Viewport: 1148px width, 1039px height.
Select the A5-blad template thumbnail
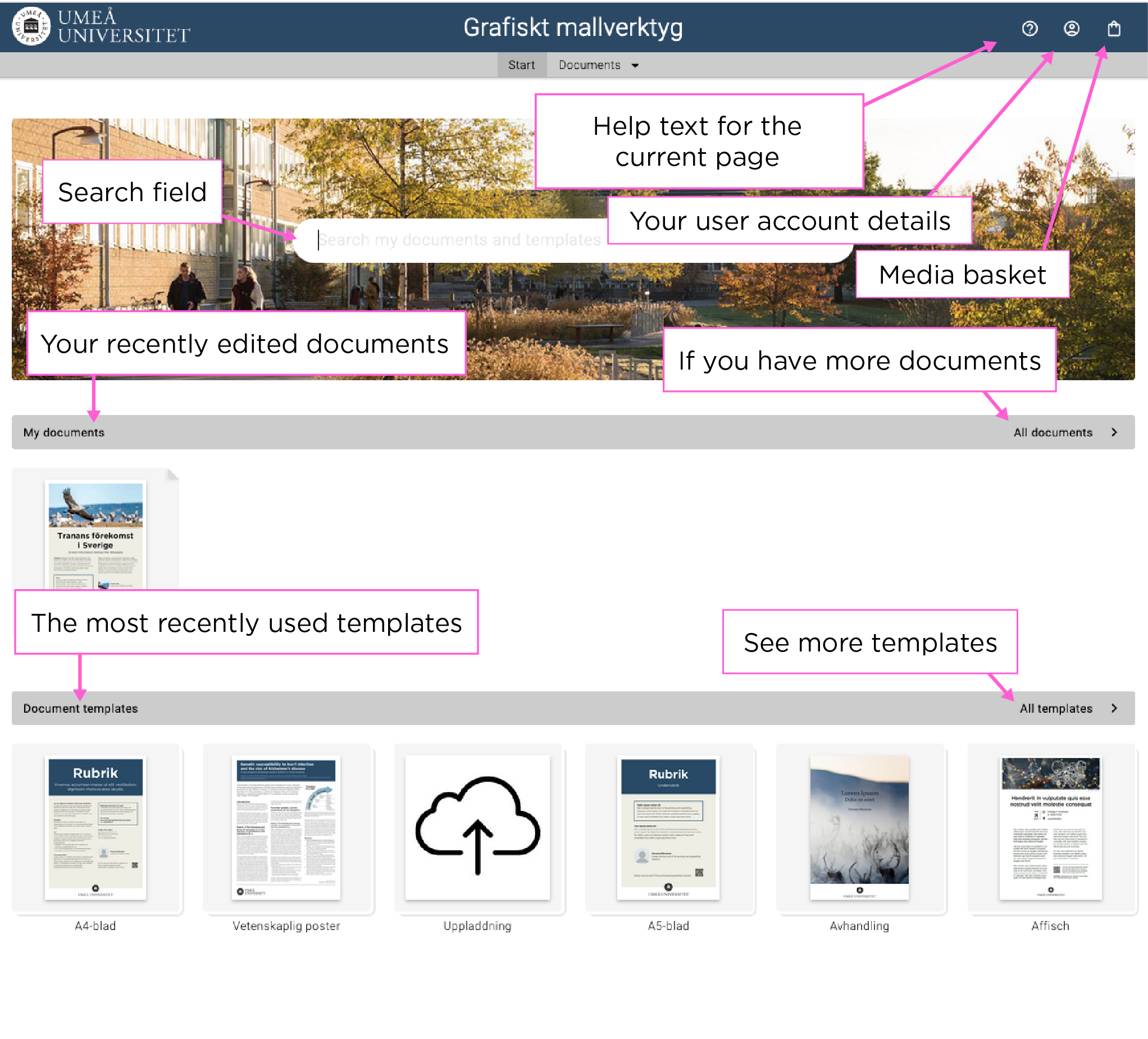(668, 828)
